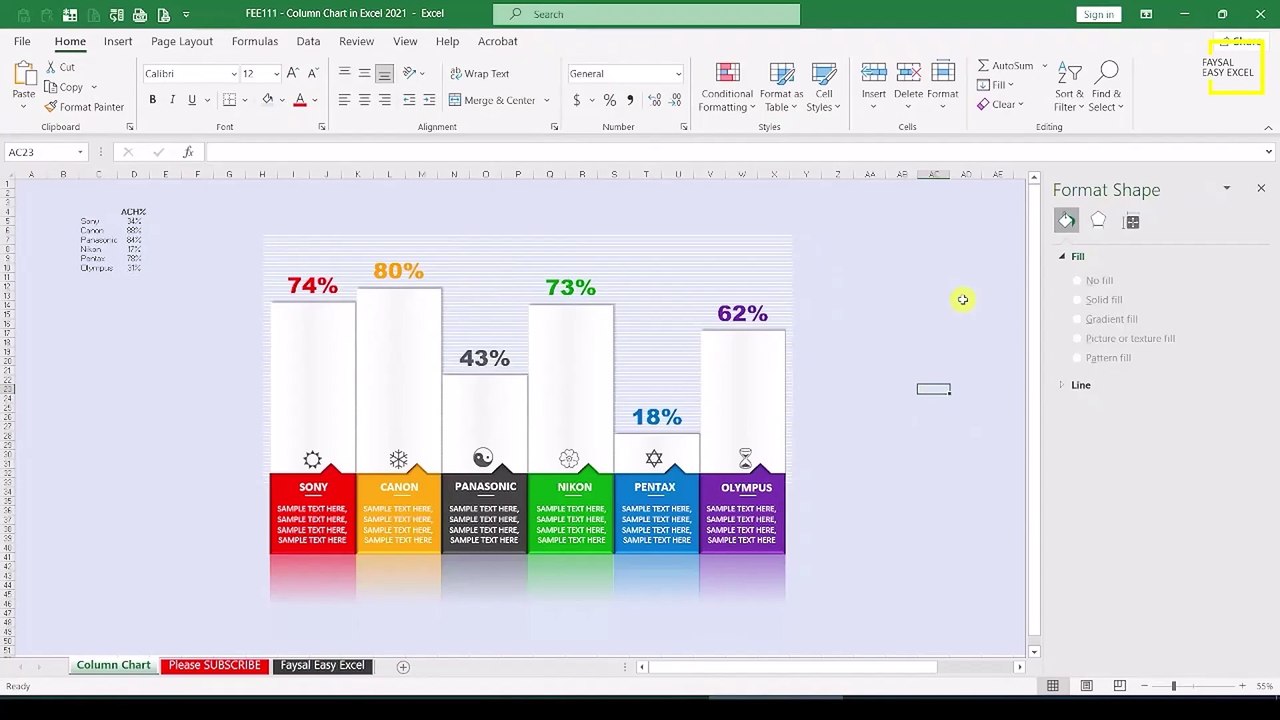Open the File menu
This screenshot has height=720, width=1280.
point(22,41)
